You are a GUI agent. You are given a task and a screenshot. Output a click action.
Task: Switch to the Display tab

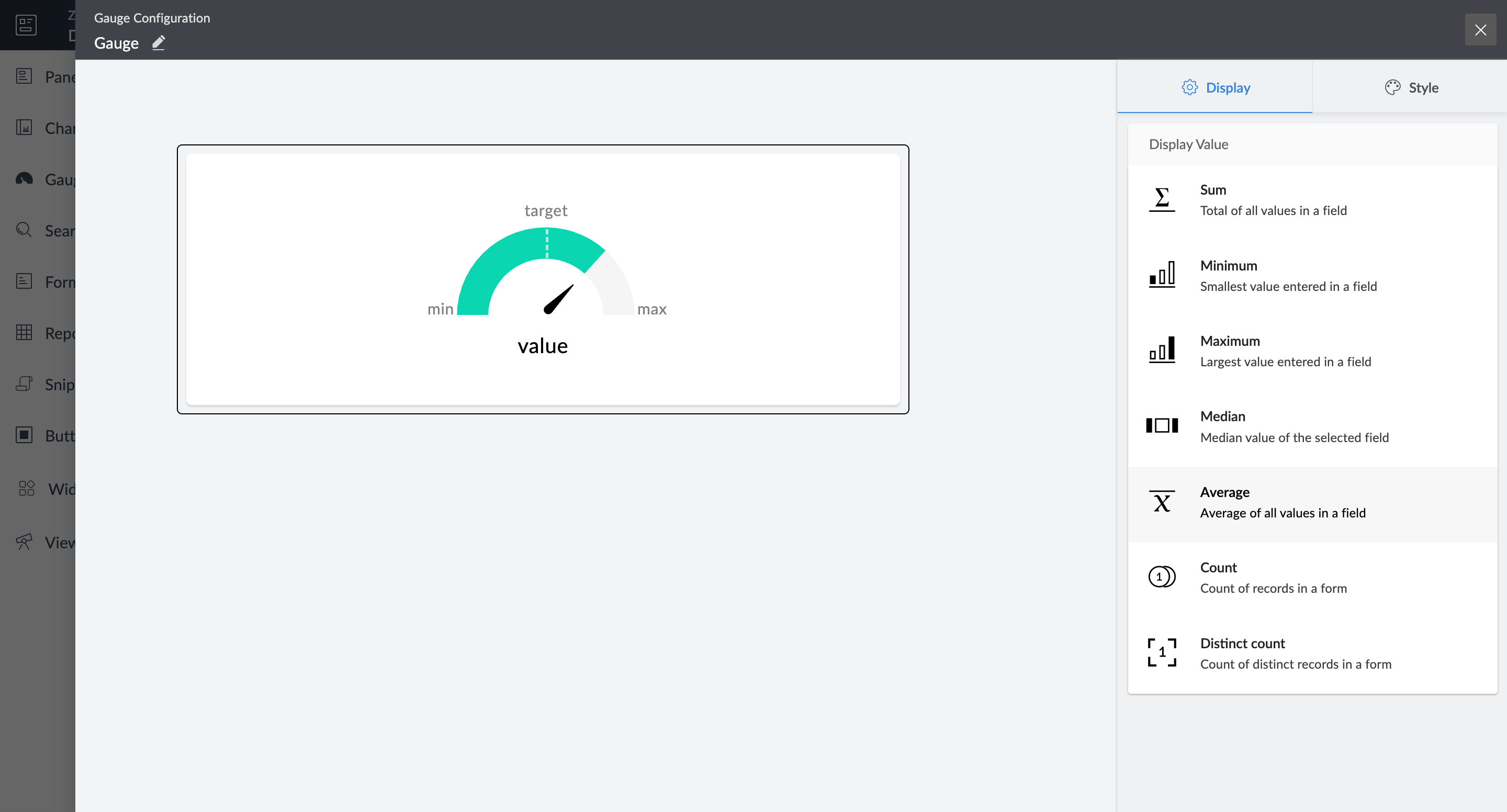click(x=1216, y=88)
